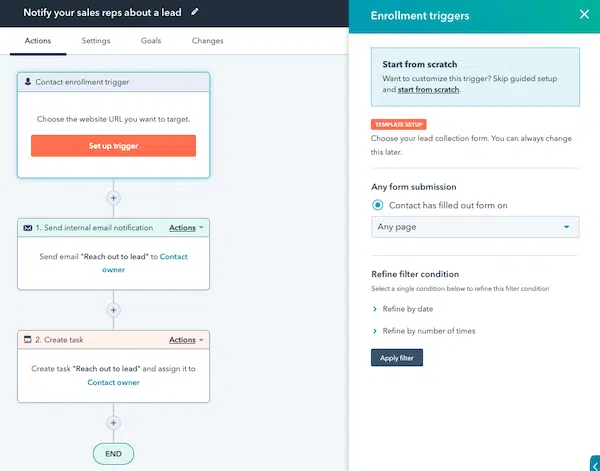Select the "Contact has filled out form on" radio
The height and width of the screenshot is (471, 600).
pos(377,205)
